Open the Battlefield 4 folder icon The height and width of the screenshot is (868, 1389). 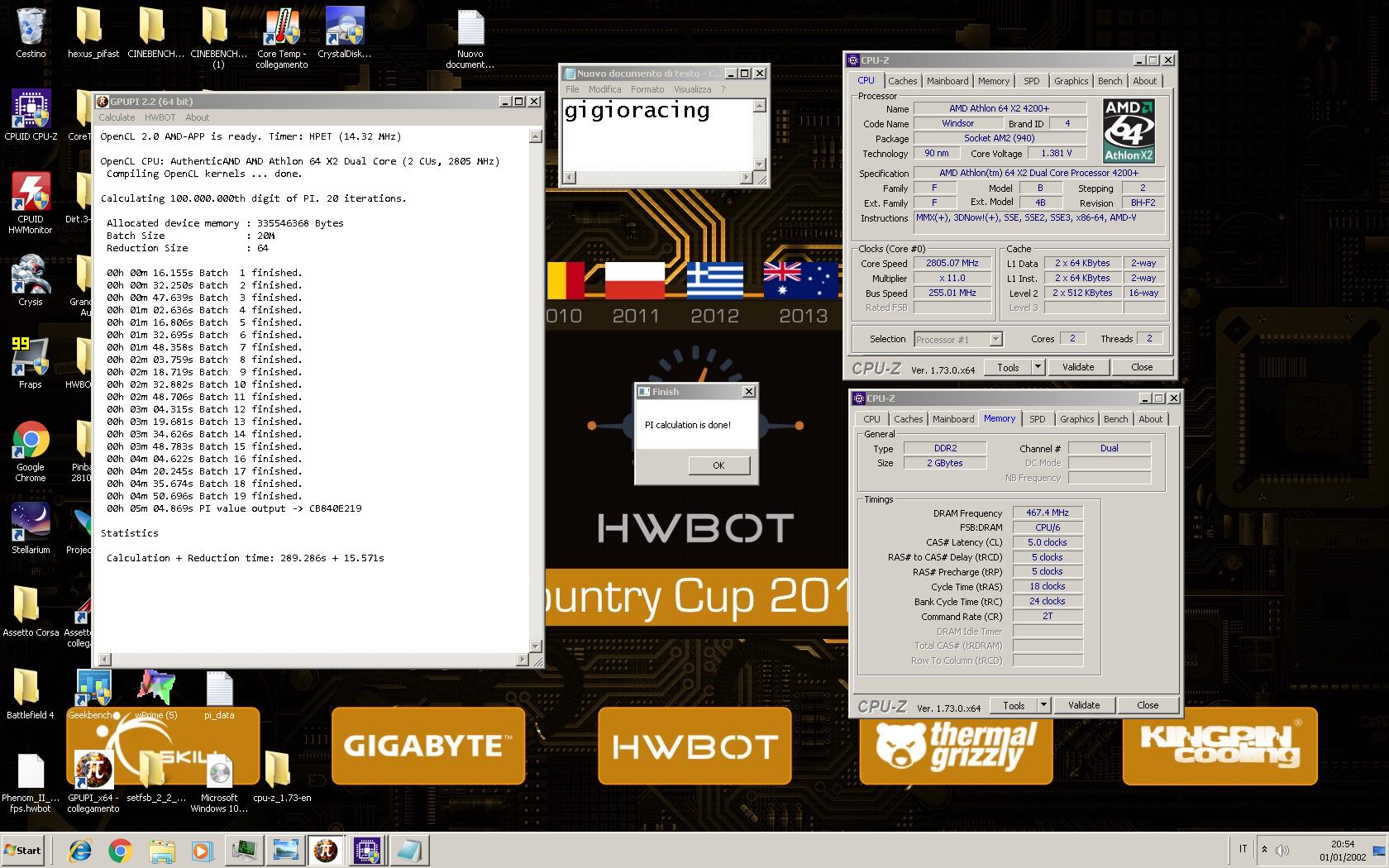(31, 694)
